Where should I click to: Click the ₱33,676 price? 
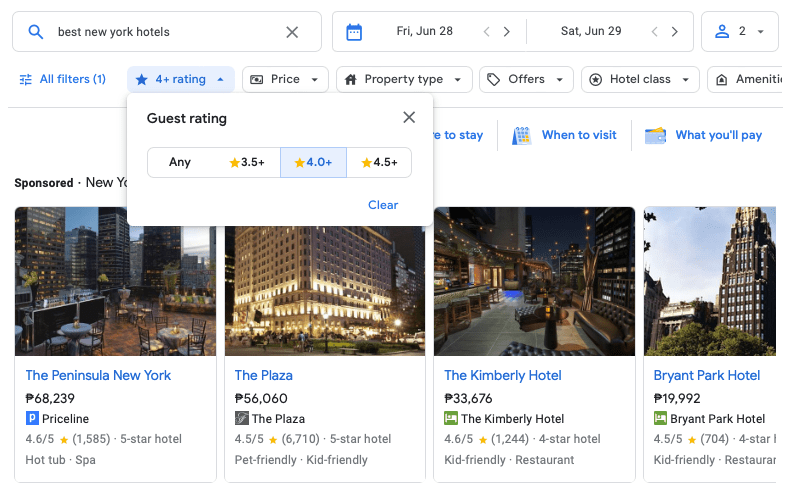468,398
